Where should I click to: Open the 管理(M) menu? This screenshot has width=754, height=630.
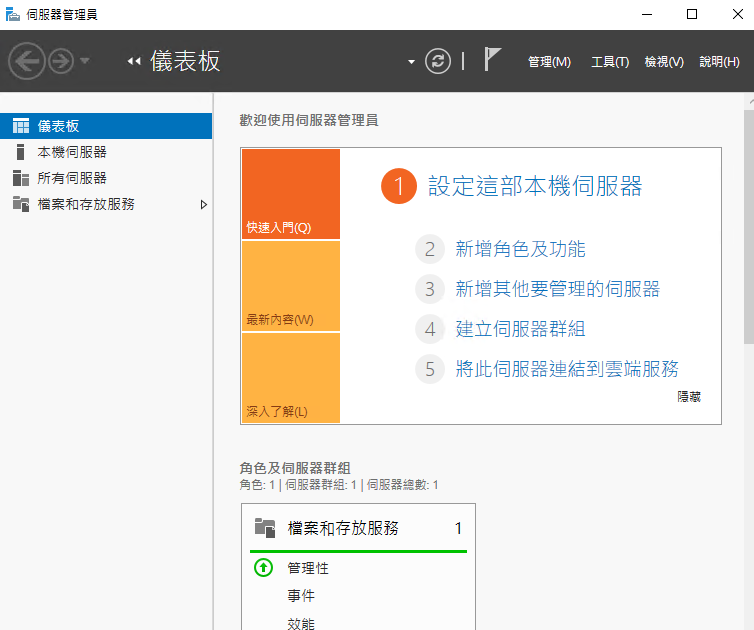click(549, 62)
